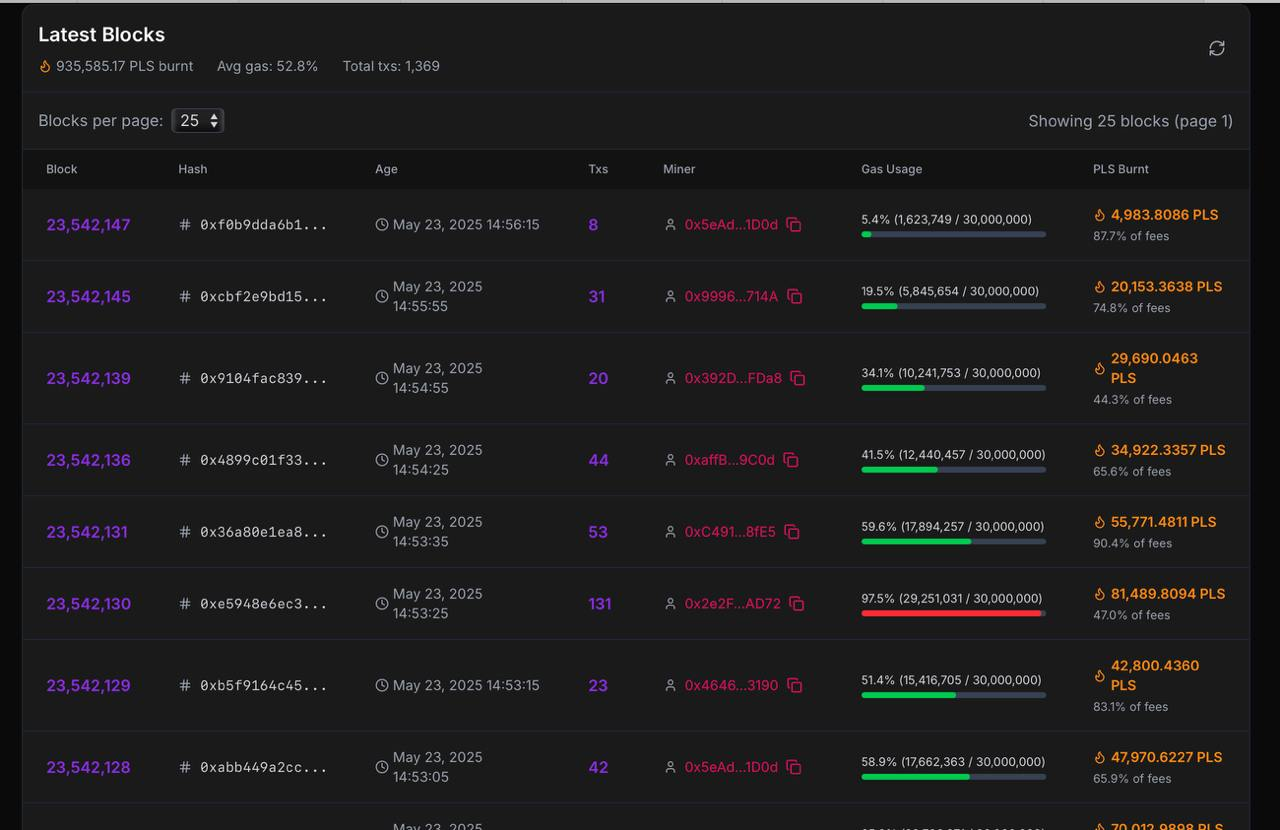Screen dimensions: 1280x830
Task: Click the 935,585.17 PLS burnt summary
Action: pos(116,66)
